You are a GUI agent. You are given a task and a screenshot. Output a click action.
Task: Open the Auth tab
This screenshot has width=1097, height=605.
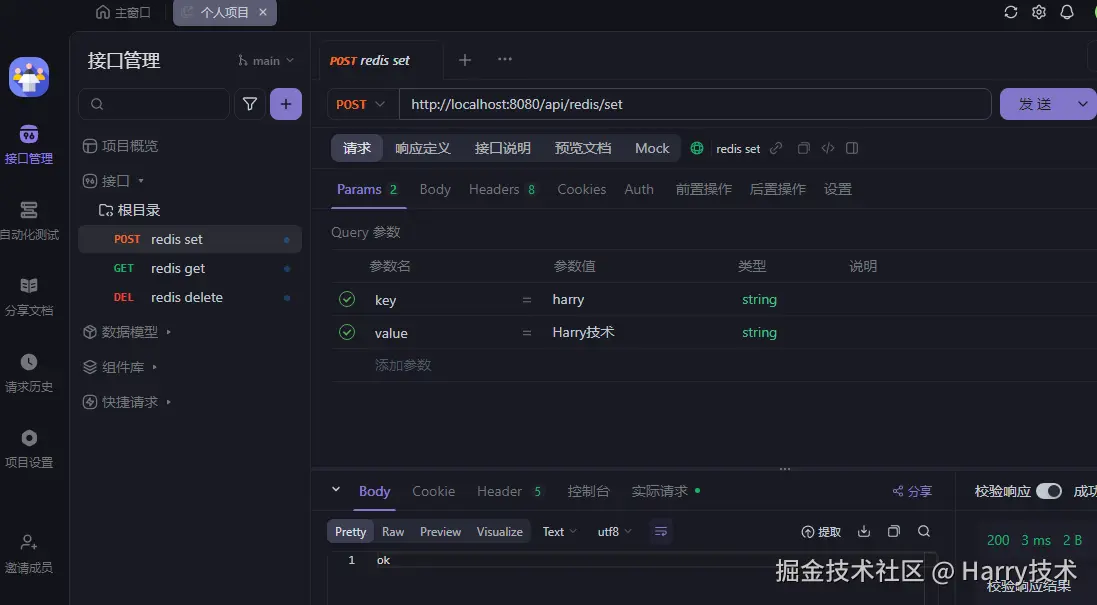(639, 190)
